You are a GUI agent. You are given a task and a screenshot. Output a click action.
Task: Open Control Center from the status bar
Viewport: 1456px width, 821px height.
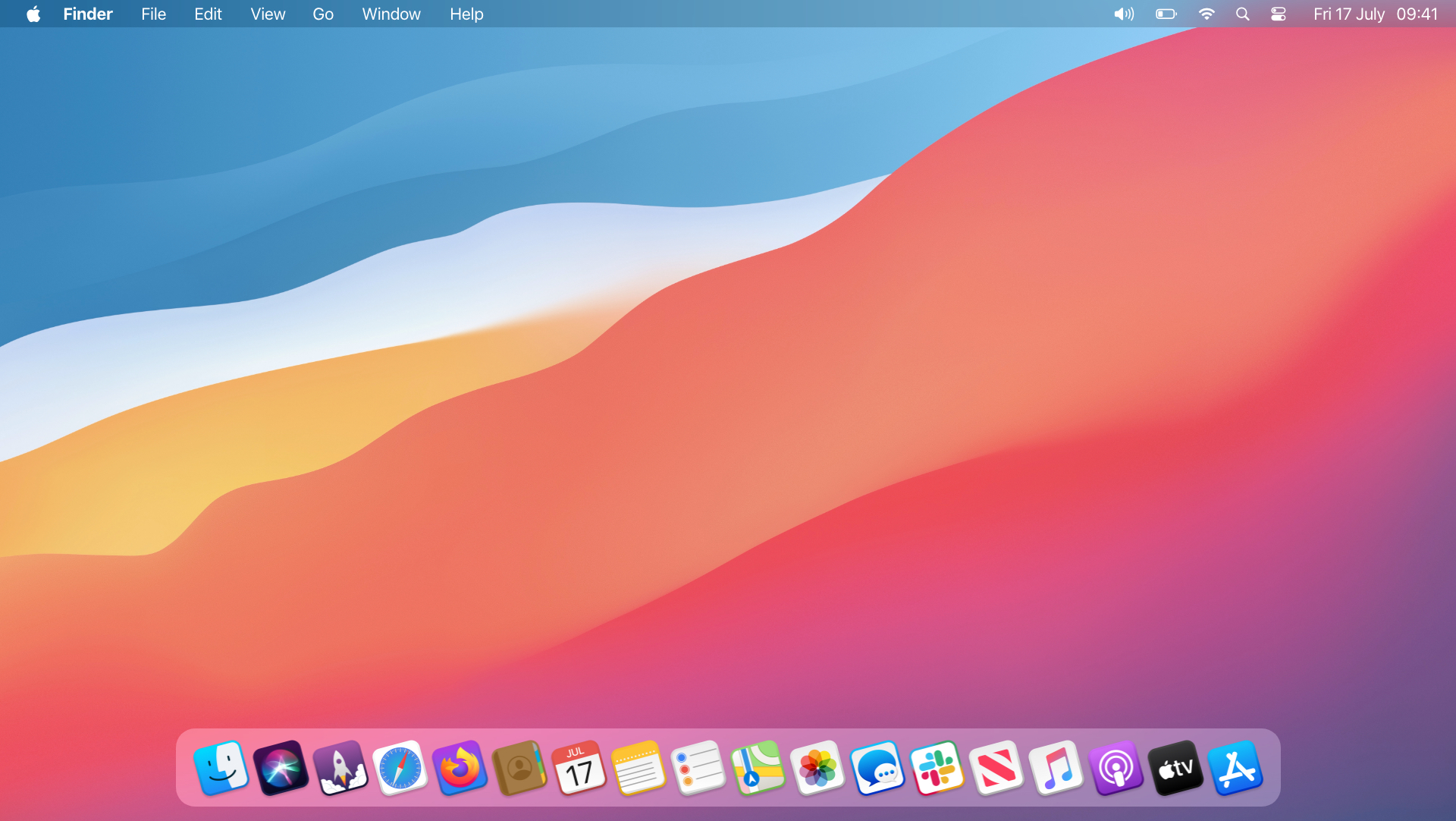click(1279, 14)
